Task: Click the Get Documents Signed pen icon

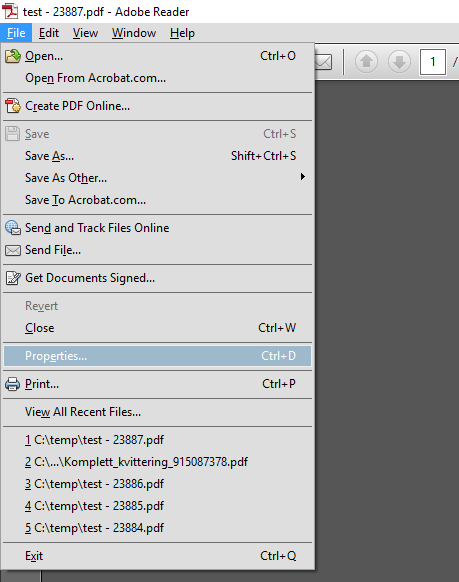Action: click(x=13, y=278)
